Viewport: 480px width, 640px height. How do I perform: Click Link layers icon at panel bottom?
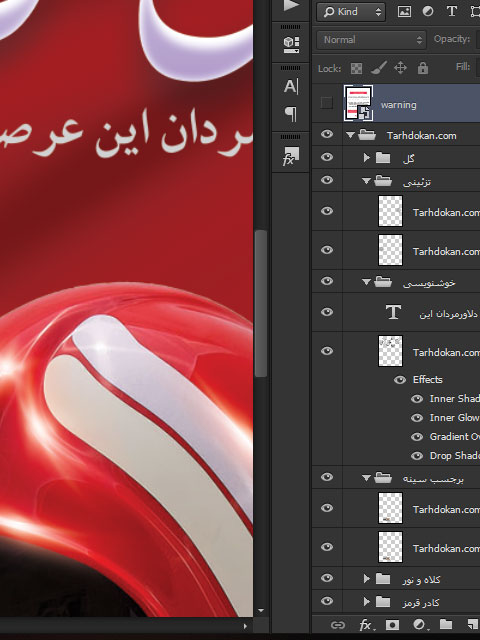pyautogui.click(x=338, y=625)
